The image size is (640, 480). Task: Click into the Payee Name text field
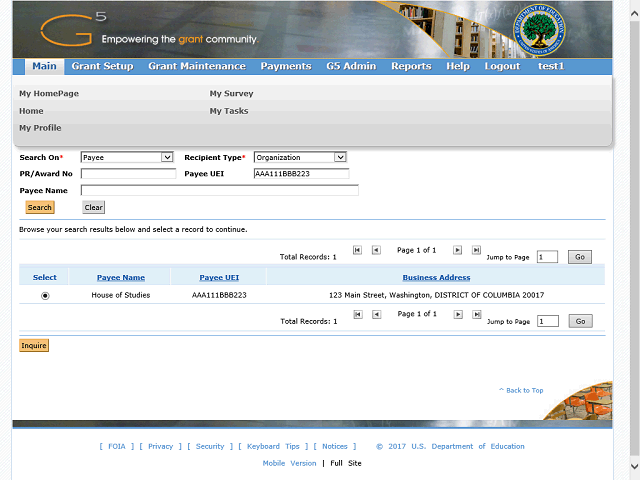coord(219,190)
